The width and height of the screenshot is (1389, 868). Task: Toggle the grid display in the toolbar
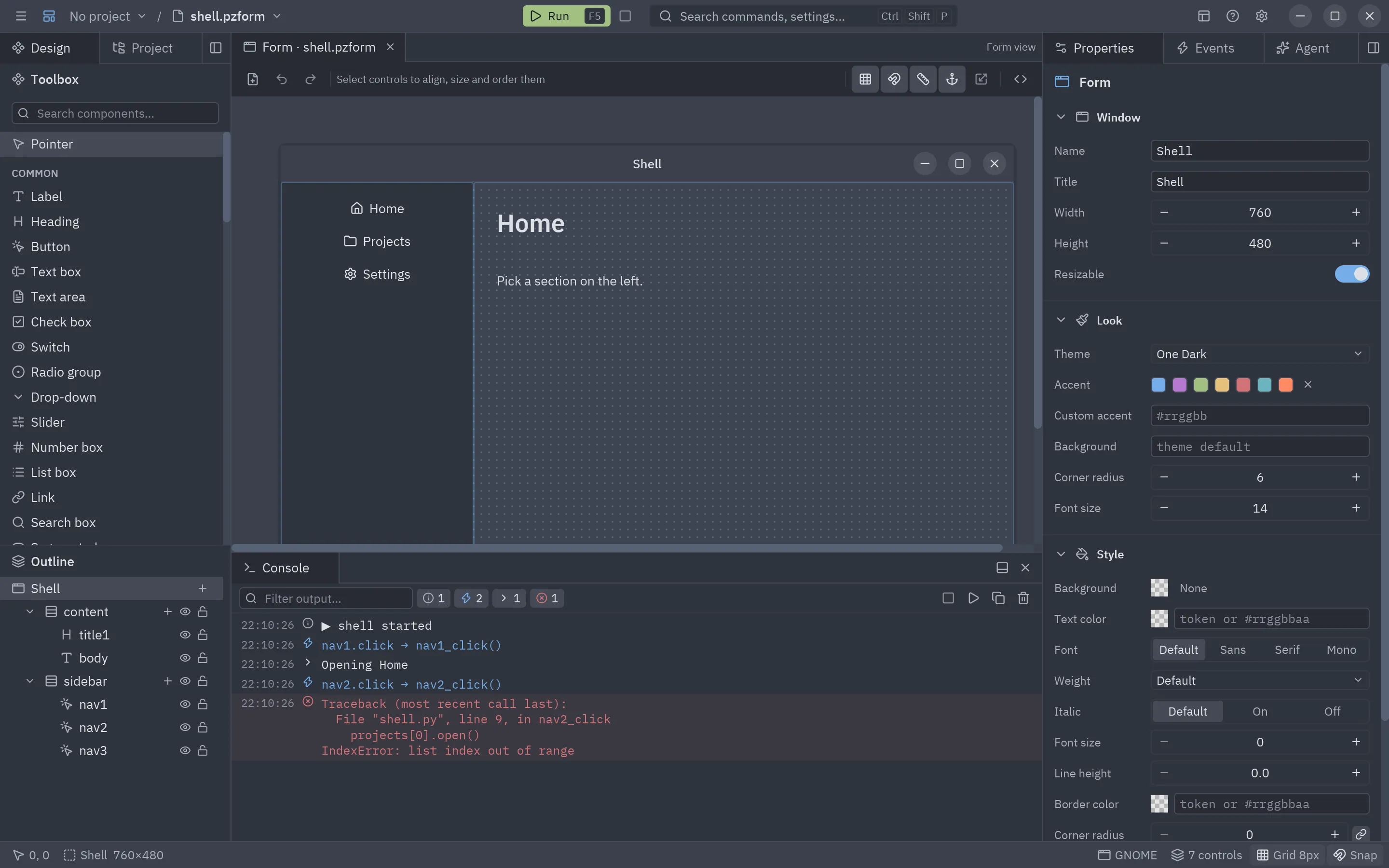(865, 79)
